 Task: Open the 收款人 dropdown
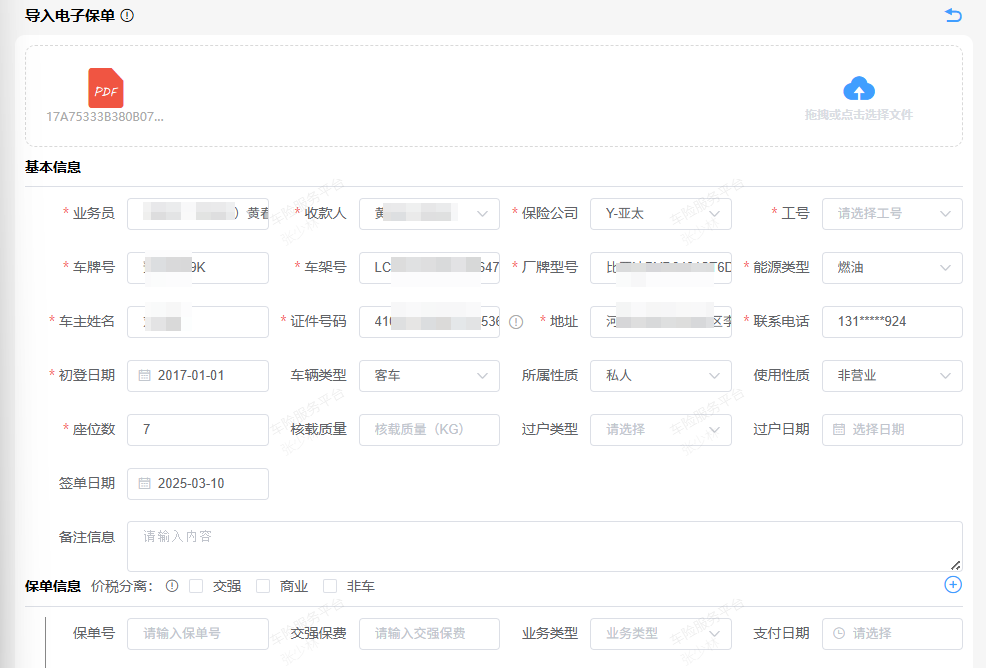[429, 214]
